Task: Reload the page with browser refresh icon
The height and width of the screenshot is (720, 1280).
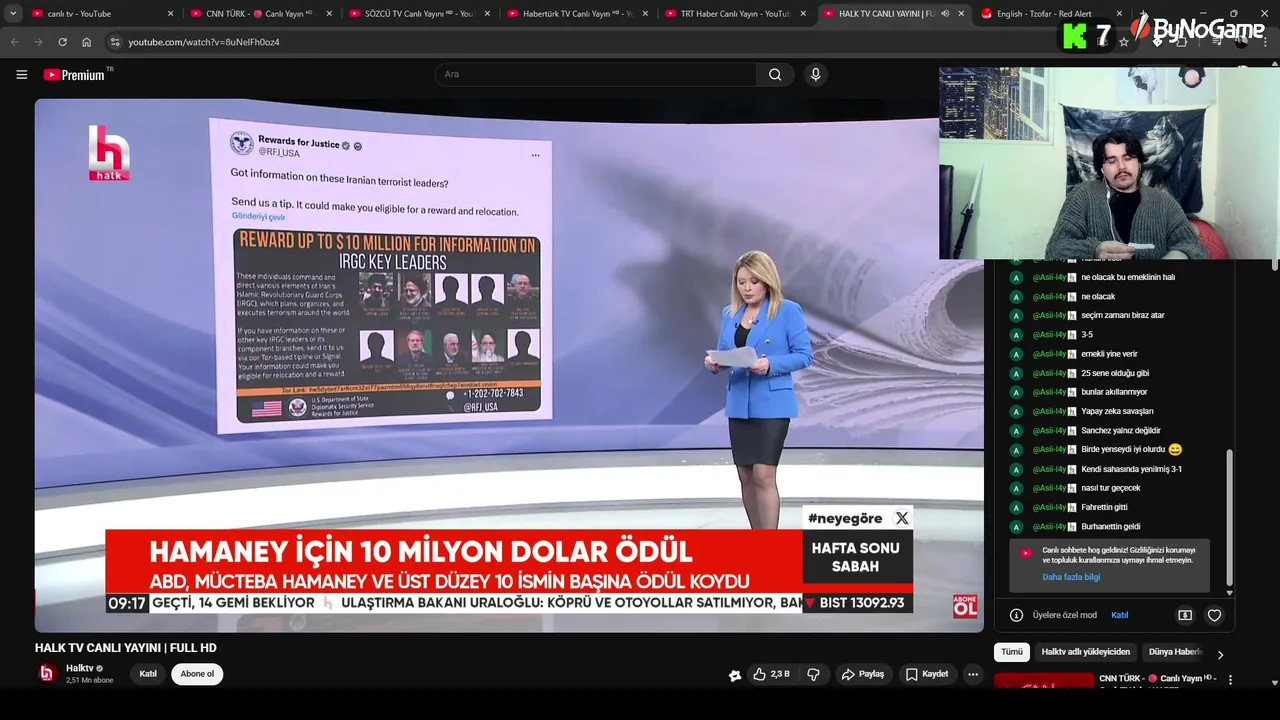Action: click(x=62, y=42)
